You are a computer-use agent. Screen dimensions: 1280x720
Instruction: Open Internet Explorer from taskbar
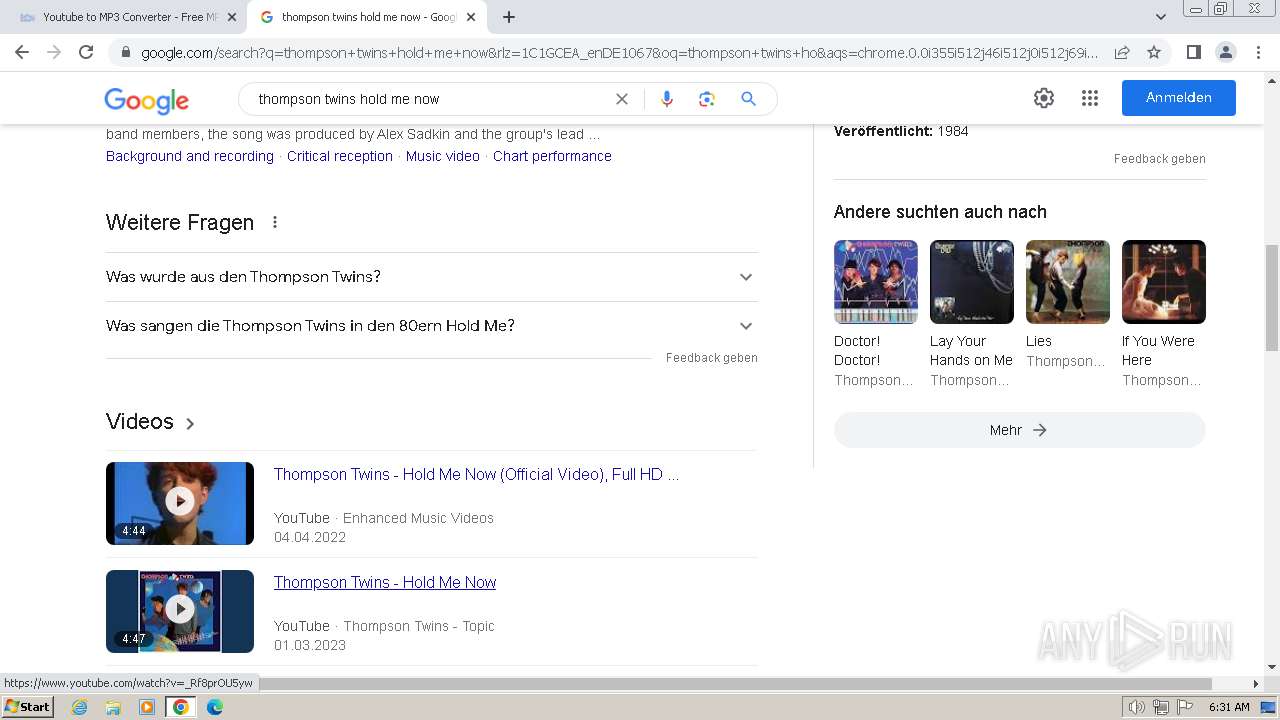[80, 707]
